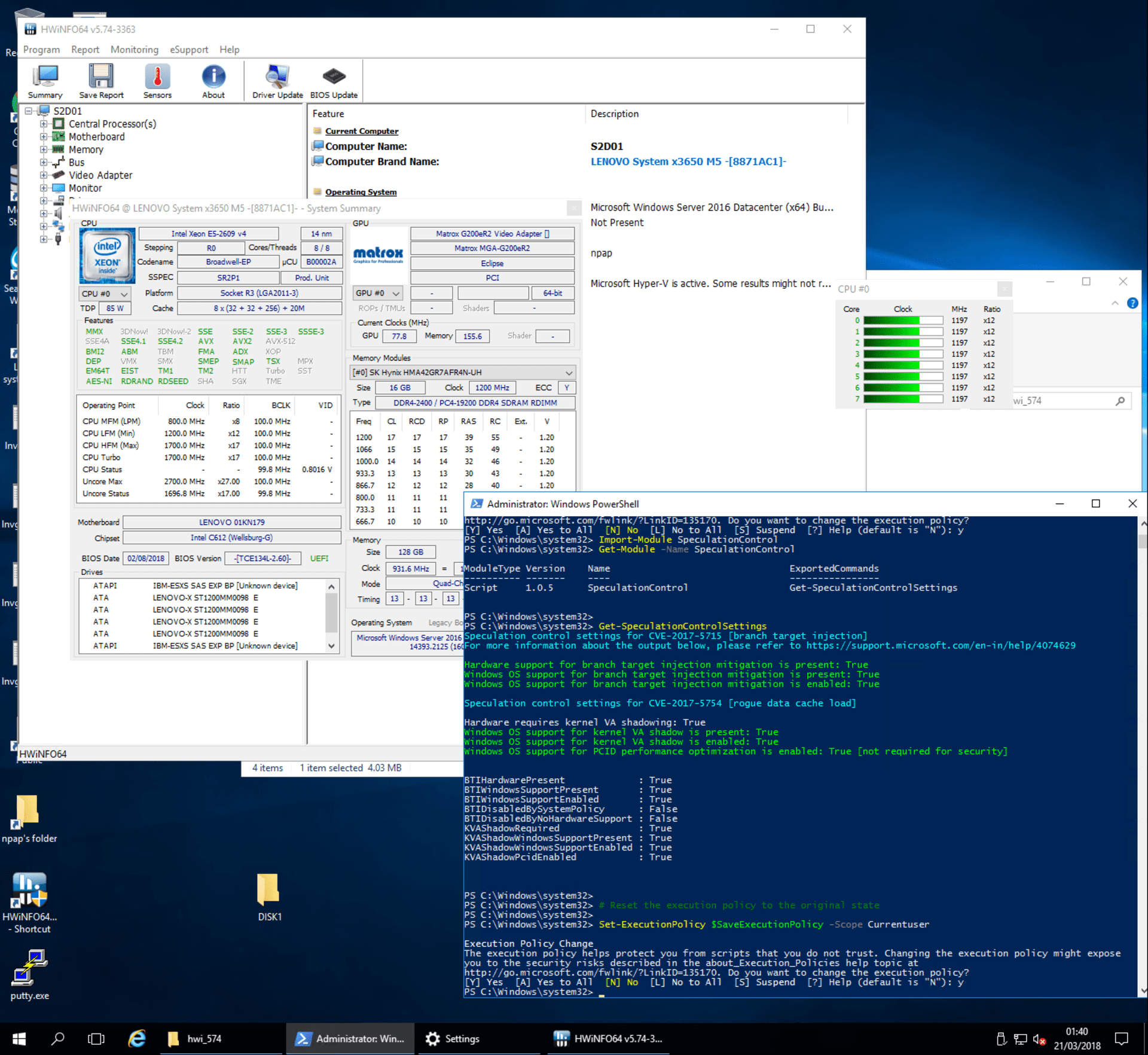Open the npap's folder desktop icon
Screen dimensions: 1148x1055
[29, 819]
